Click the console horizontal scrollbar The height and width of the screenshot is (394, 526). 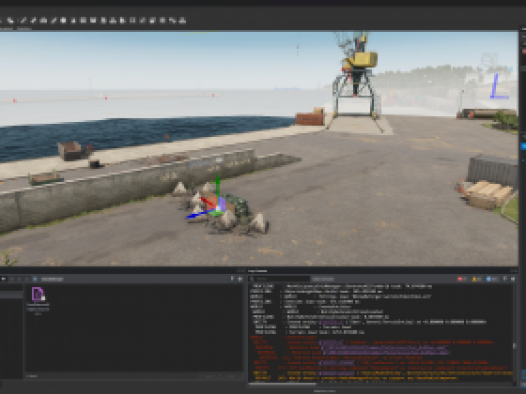(x=282, y=384)
